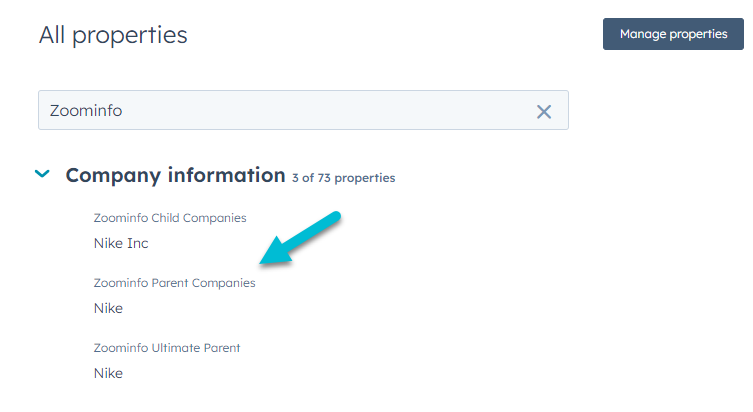Click empty area right of search box
Image resolution: width=753 pixels, height=412 pixels.
tap(658, 110)
